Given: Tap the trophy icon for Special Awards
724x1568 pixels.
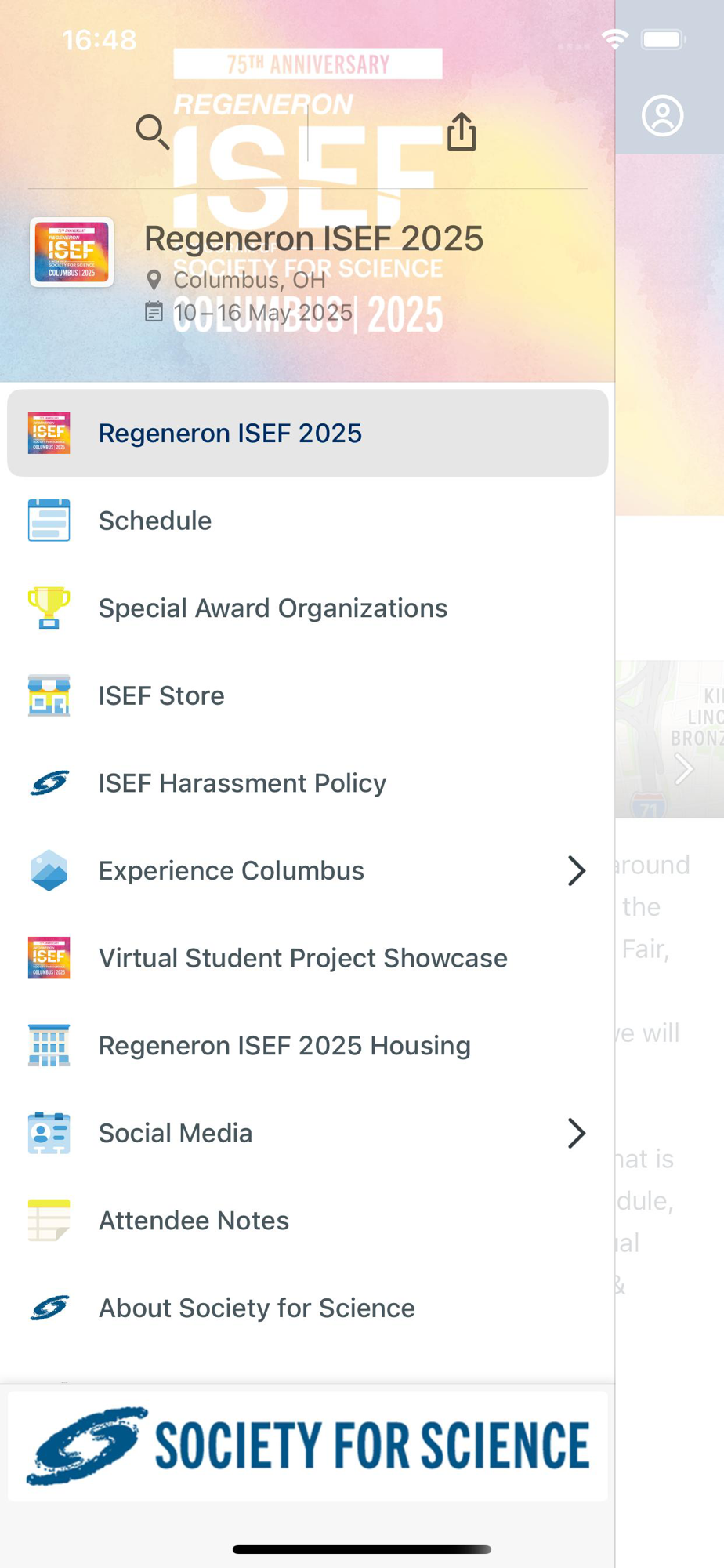Looking at the screenshot, I should tap(49, 608).
